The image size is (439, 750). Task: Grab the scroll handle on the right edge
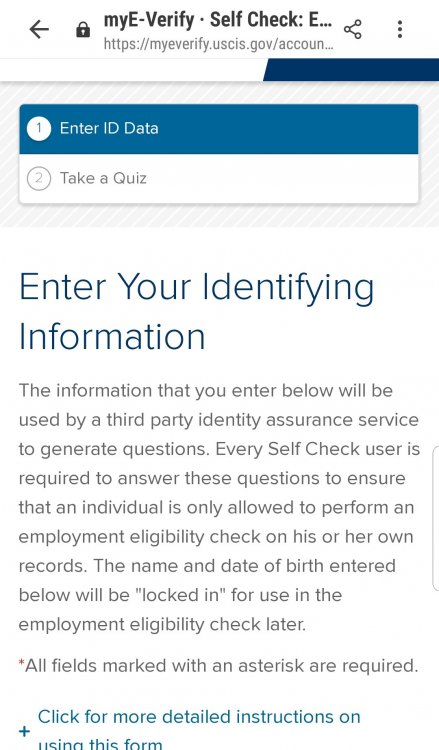tap(436, 518)
